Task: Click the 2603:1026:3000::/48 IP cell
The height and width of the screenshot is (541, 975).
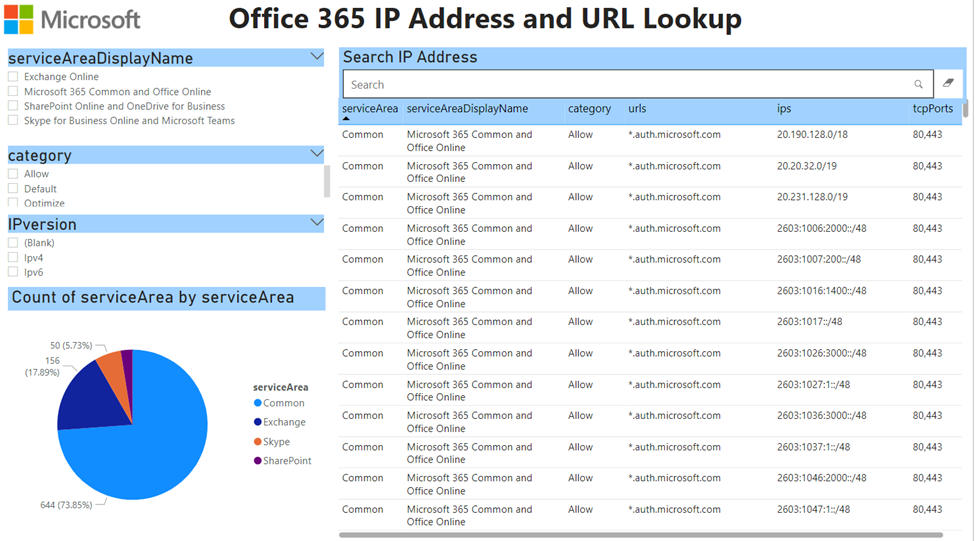Action: tap(821, 353)
